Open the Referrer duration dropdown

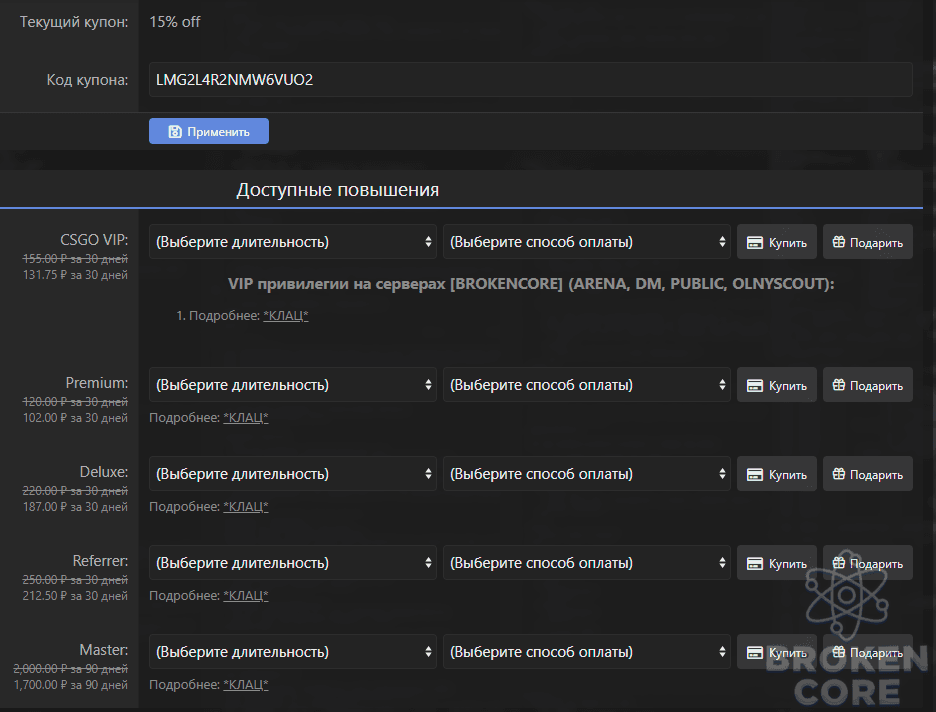[292, 563]
